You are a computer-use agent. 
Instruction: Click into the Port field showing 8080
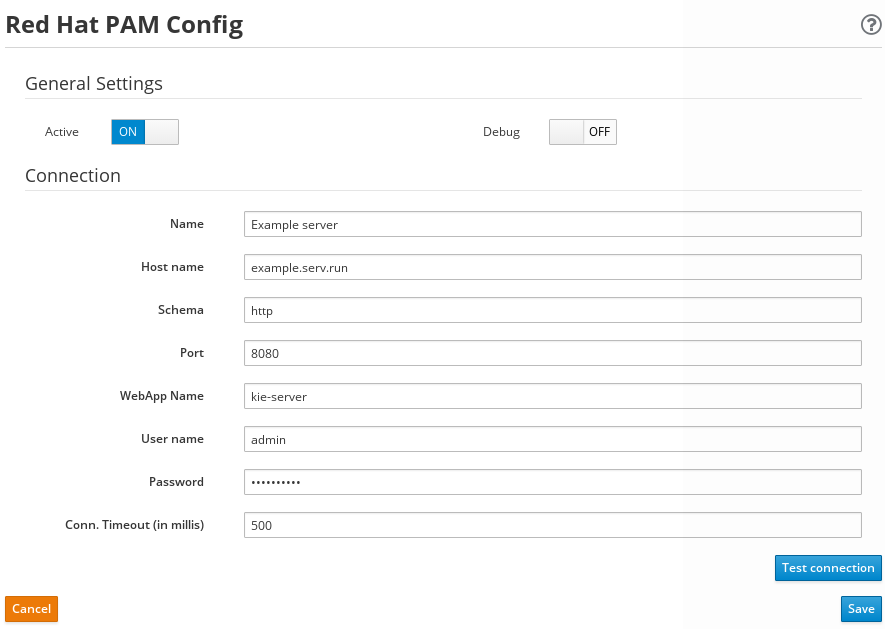[553, 353]
